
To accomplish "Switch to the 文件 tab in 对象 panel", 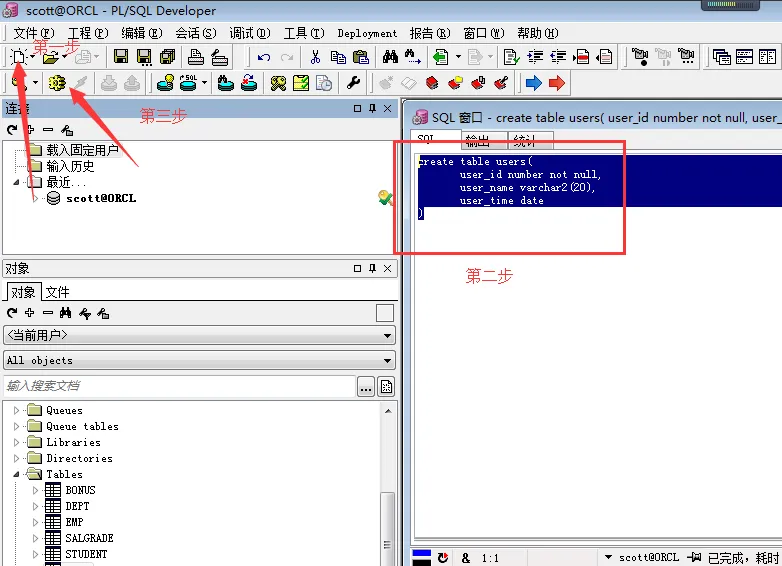I will (57, 292).
